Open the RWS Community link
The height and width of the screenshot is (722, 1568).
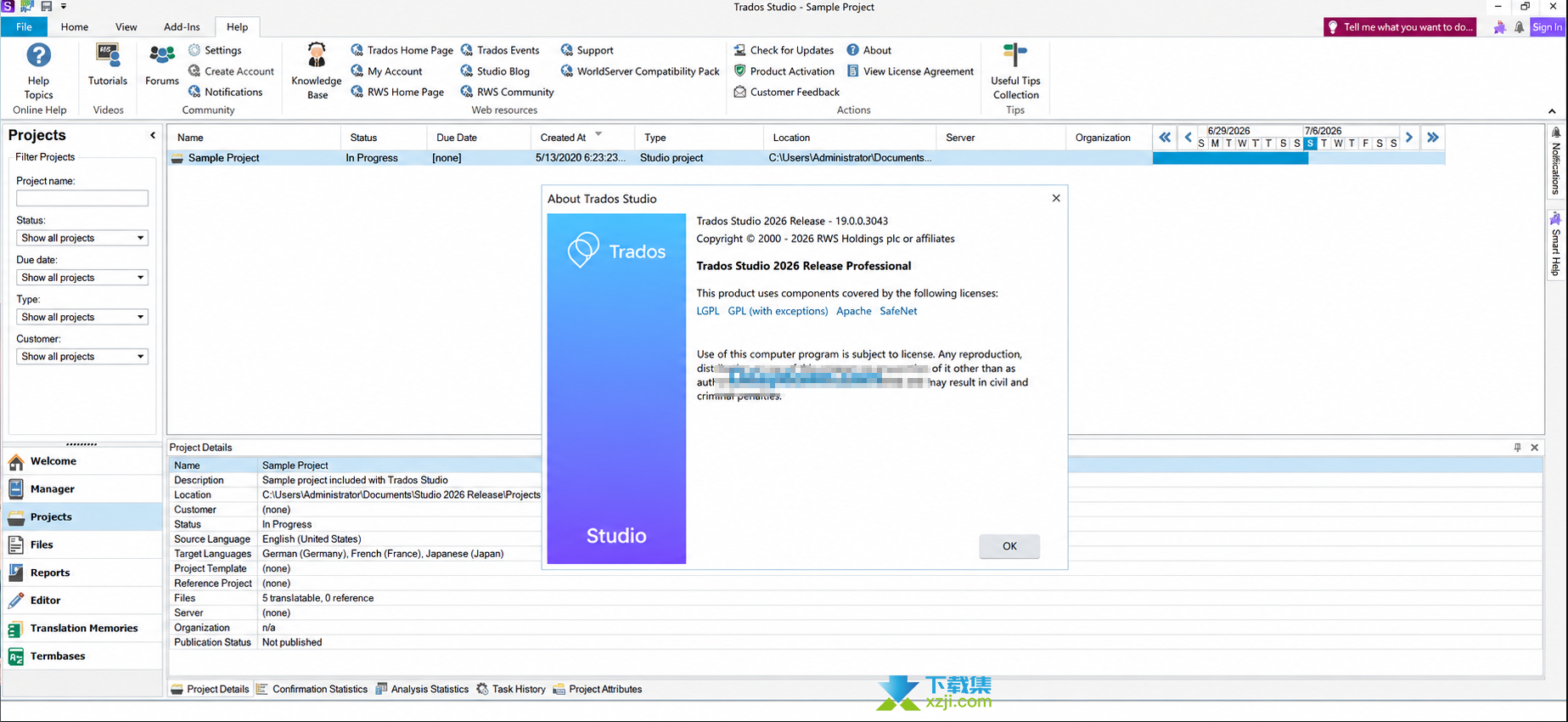507,92
